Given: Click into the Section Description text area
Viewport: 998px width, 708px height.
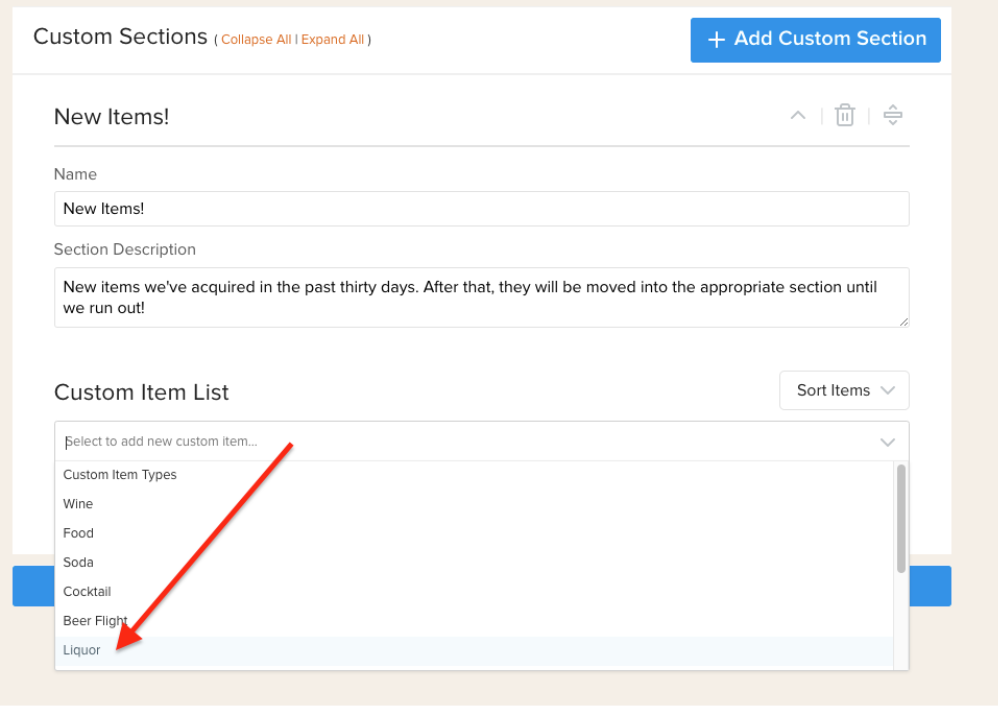Looking at the screenshot, I should pos(481,297).
